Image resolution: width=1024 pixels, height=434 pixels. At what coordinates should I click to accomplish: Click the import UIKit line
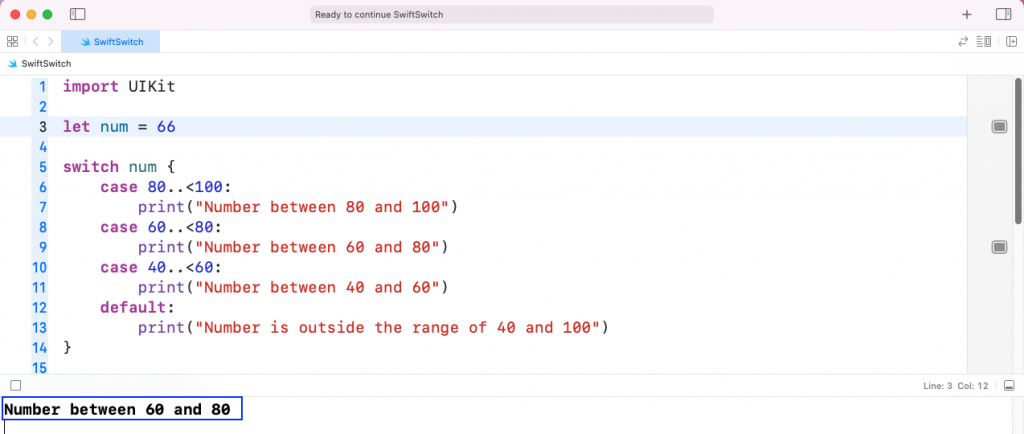pos(119,86)
